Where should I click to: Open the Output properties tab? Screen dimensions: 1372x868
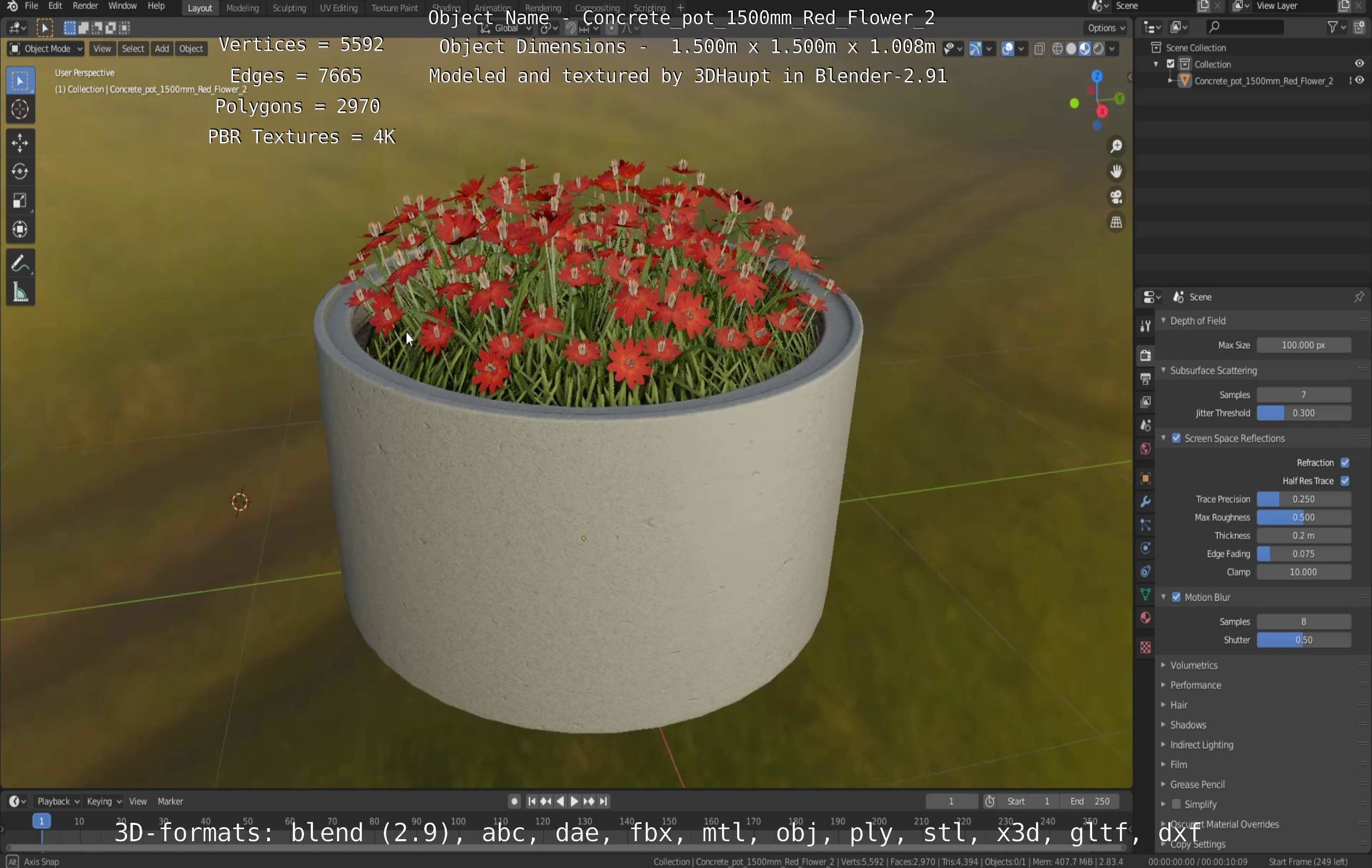[1145, 379]
